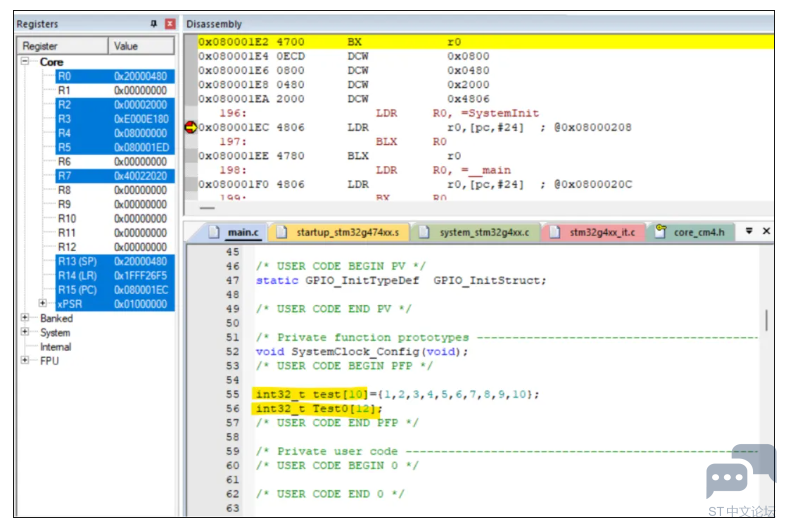Image resolution: width=785 pixels, height=527 pixels.
Task: Expand the FPU register group
Action: click(25, 360)
